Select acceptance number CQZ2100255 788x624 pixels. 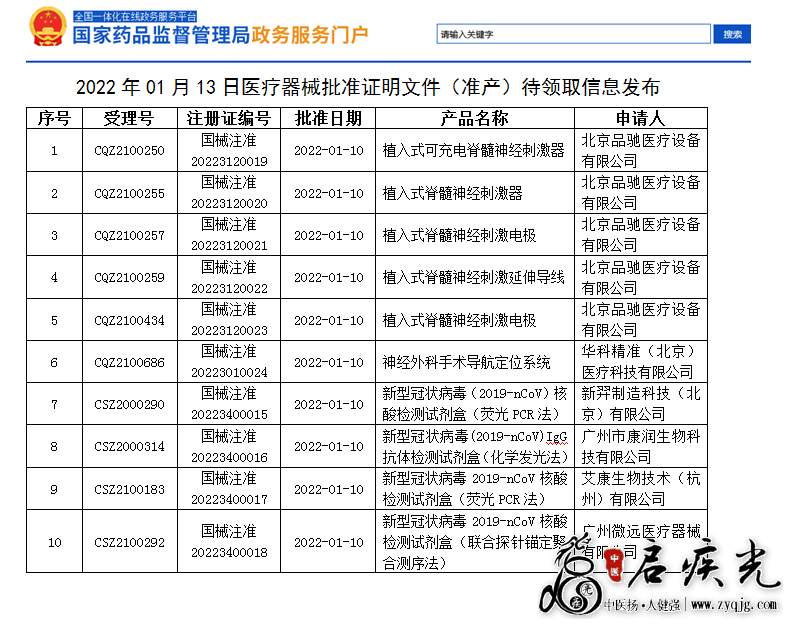[x=130, y=193]
